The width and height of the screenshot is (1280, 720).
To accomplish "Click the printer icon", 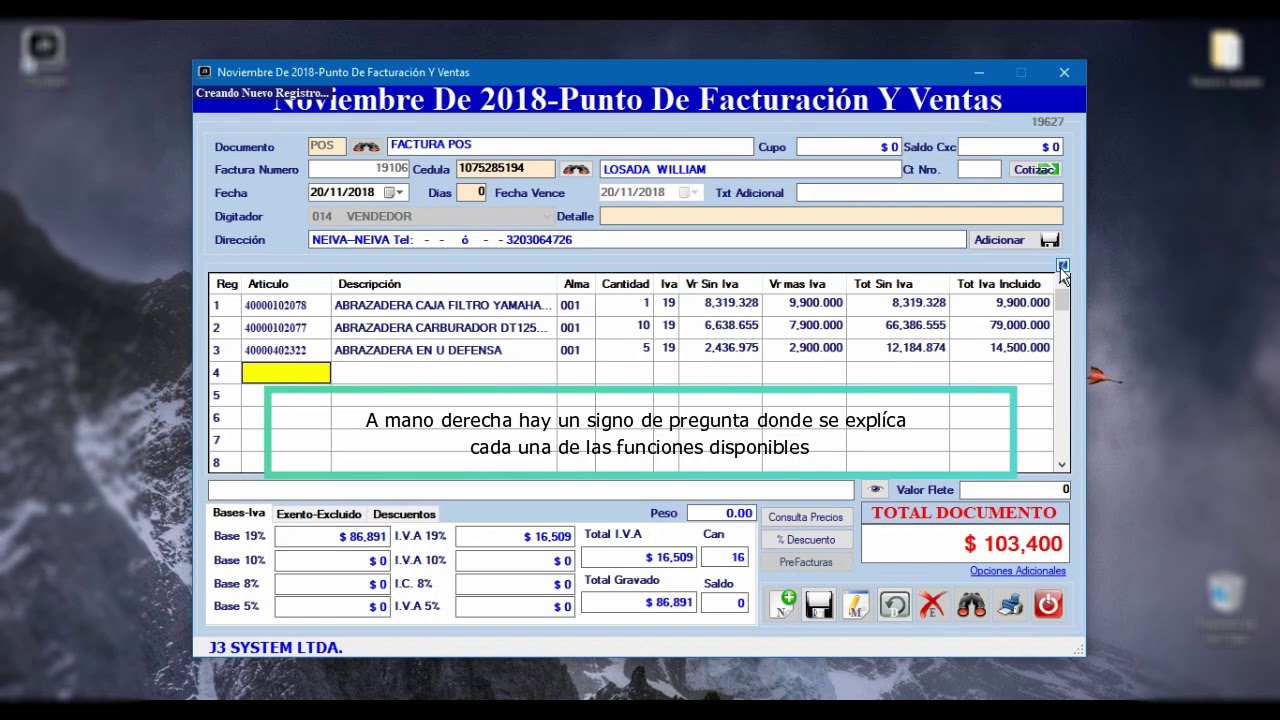I will [x=1010, y=604].
